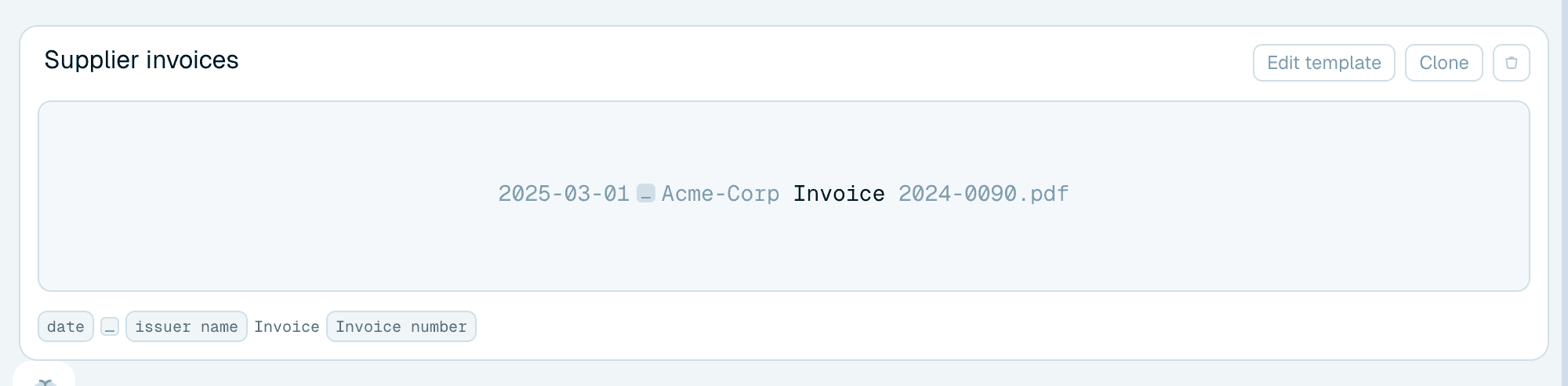This screenshot has height=386, width=1568.
Task: Click the Supplier invoices heading
Action: pos(141,60)
